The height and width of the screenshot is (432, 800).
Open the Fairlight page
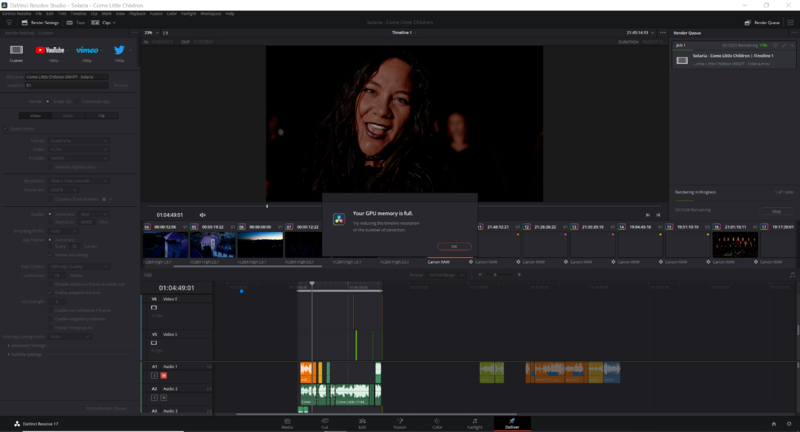coord(474,422)
